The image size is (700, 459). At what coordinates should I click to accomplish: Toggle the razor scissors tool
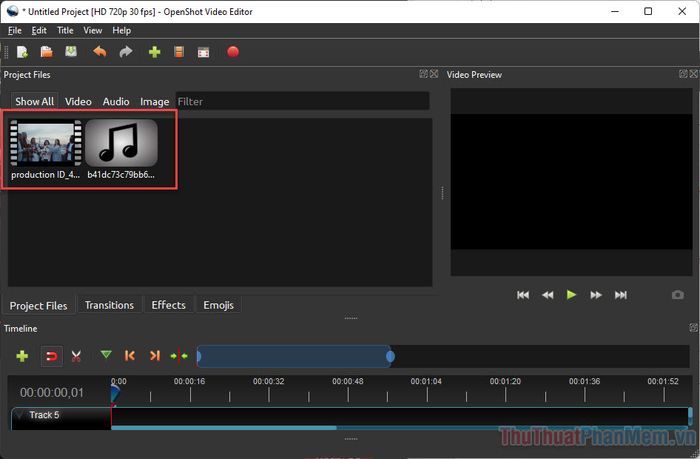[x=76, y=356]
